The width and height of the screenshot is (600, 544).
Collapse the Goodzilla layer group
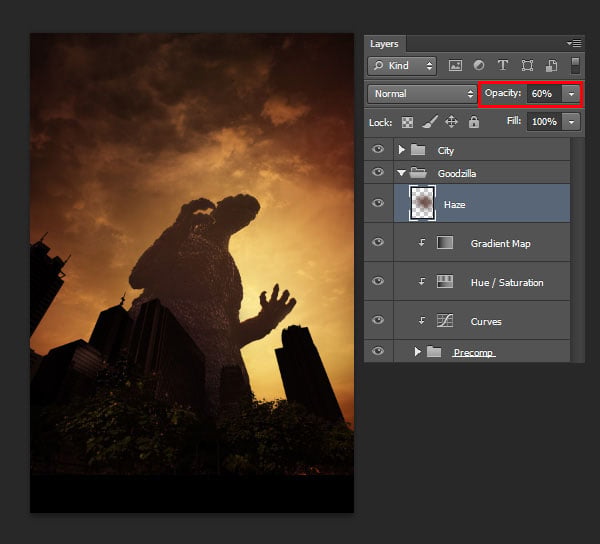(401, 173)
